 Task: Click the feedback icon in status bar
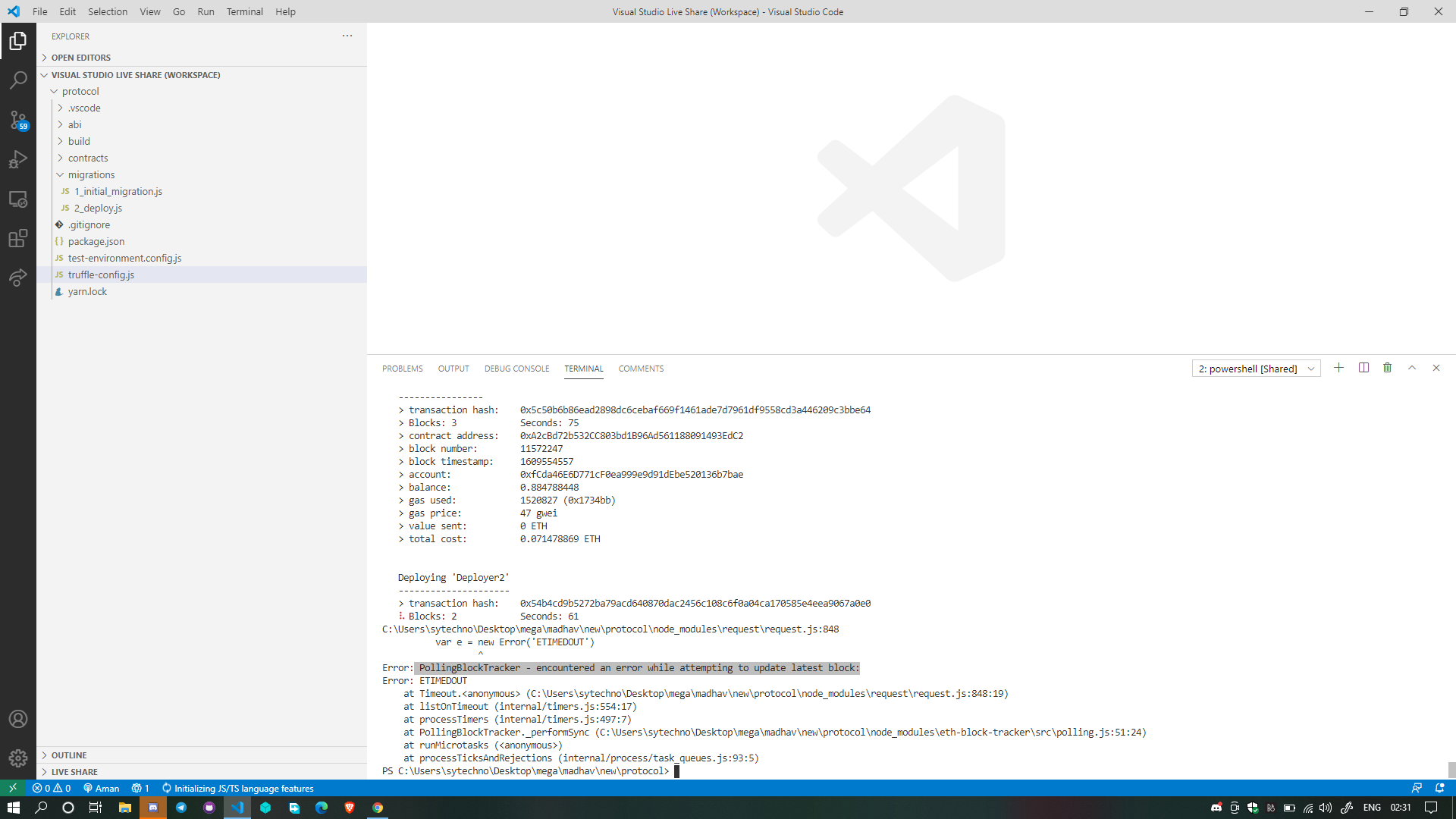point(1416,788)
